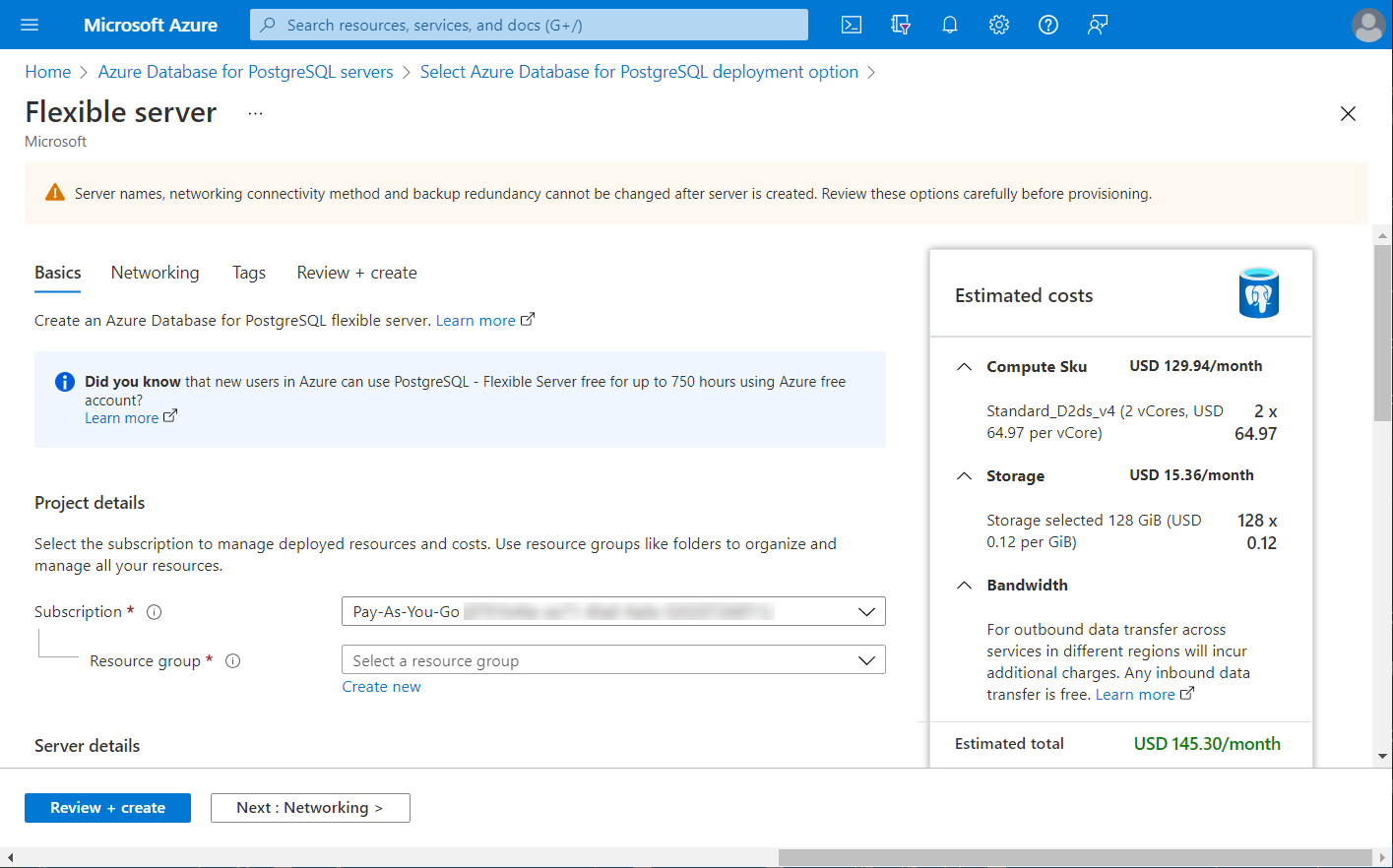Image resolution: width=1393 pixels, height=868 pixels.
Task: Go to Azure Database for PostgreSQL servers breadcrumb
Action: (246, 72)
